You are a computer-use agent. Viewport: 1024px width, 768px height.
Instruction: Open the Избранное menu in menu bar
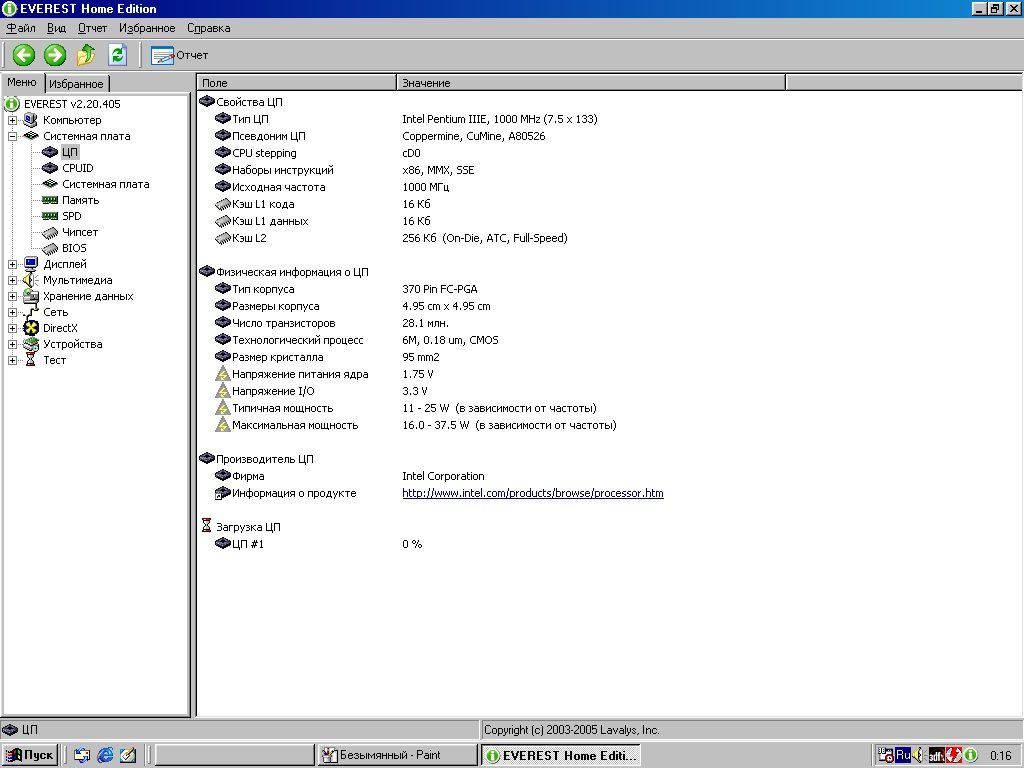[147, 28]
